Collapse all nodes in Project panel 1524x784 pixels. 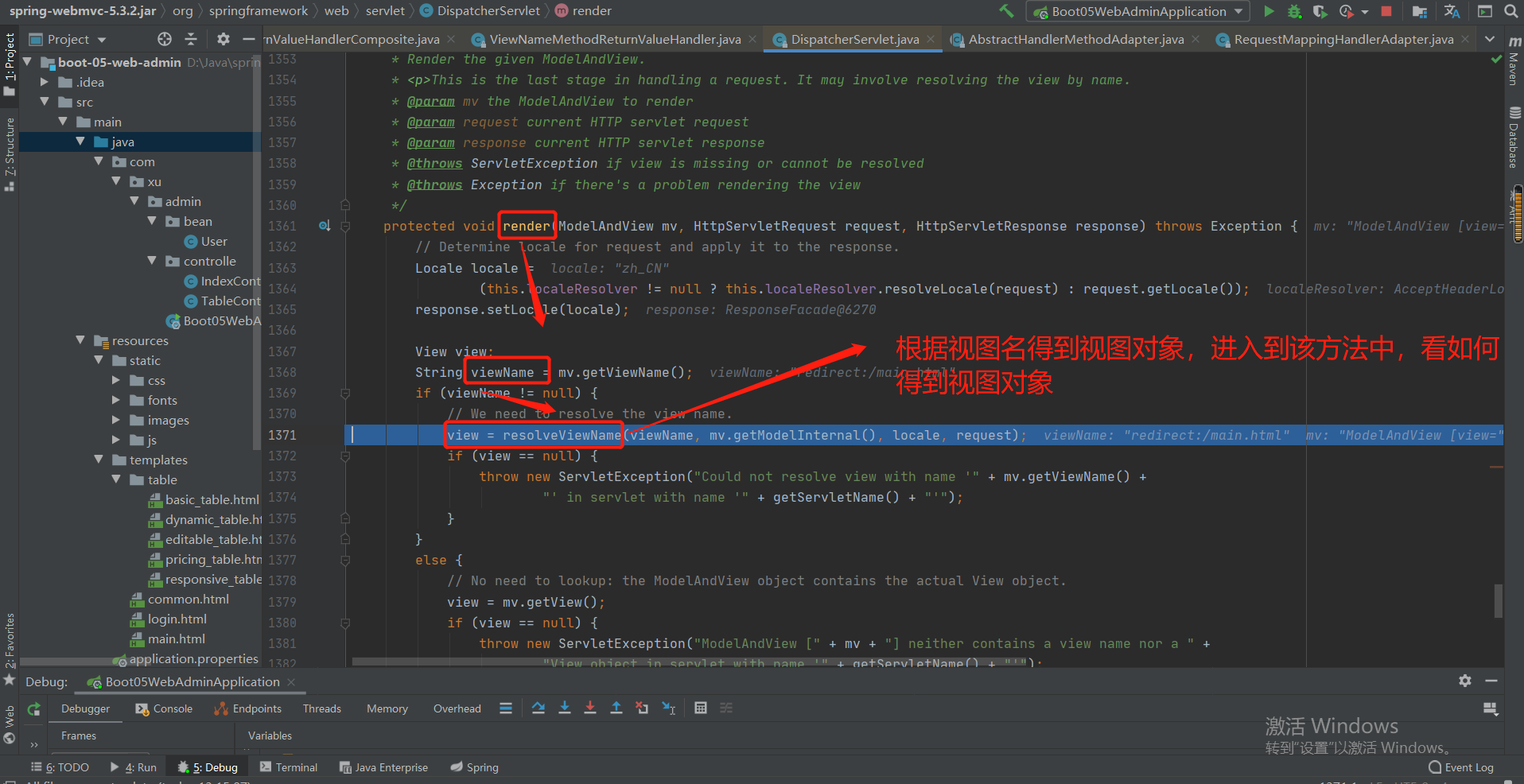click(x=191, y=39)
